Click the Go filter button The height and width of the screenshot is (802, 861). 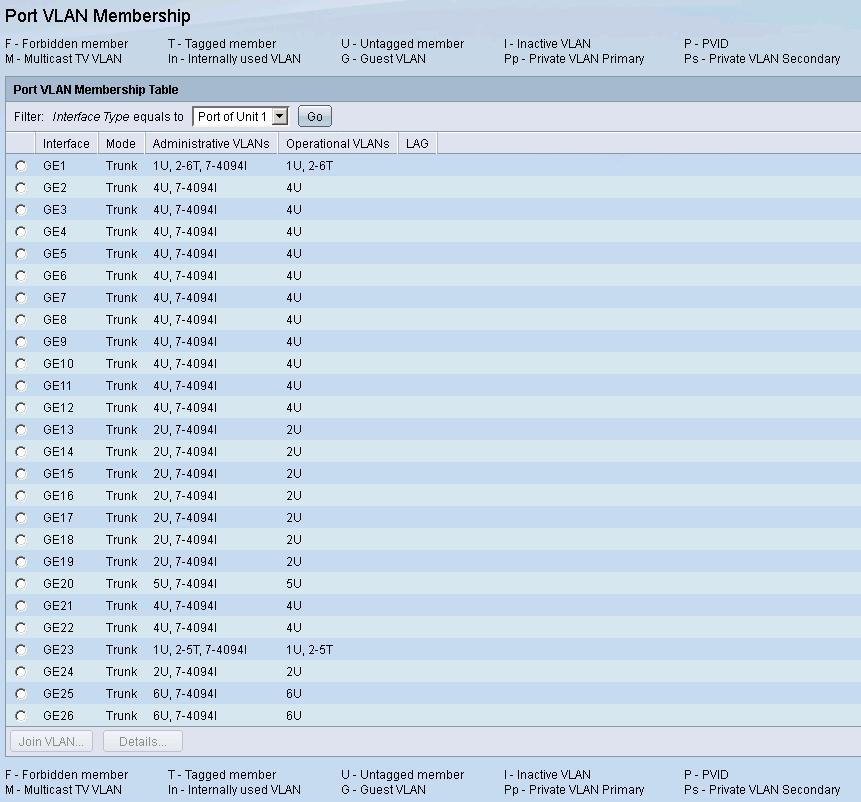coord(314,117)
